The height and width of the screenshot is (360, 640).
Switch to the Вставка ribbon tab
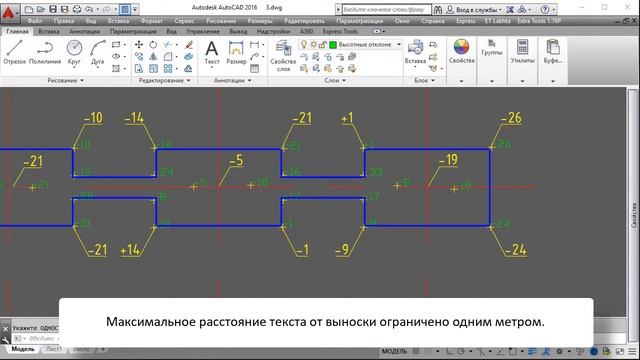[49, 31]
